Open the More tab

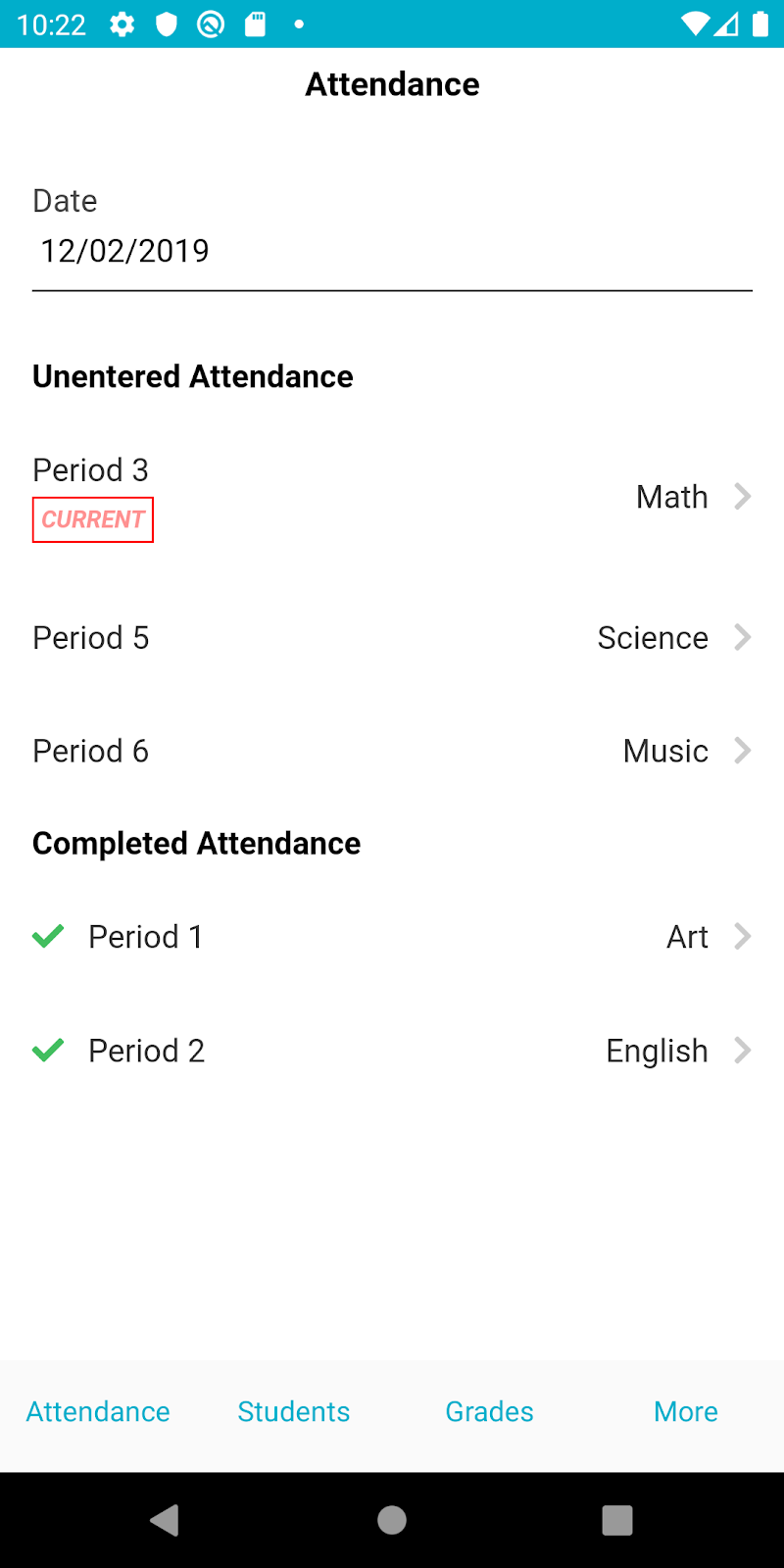[x=686, y=1411]
